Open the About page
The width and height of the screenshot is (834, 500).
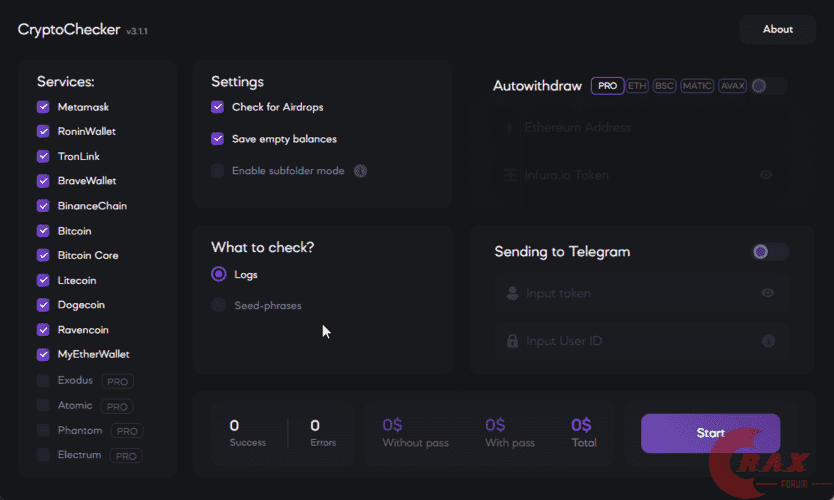click(777, 30)
